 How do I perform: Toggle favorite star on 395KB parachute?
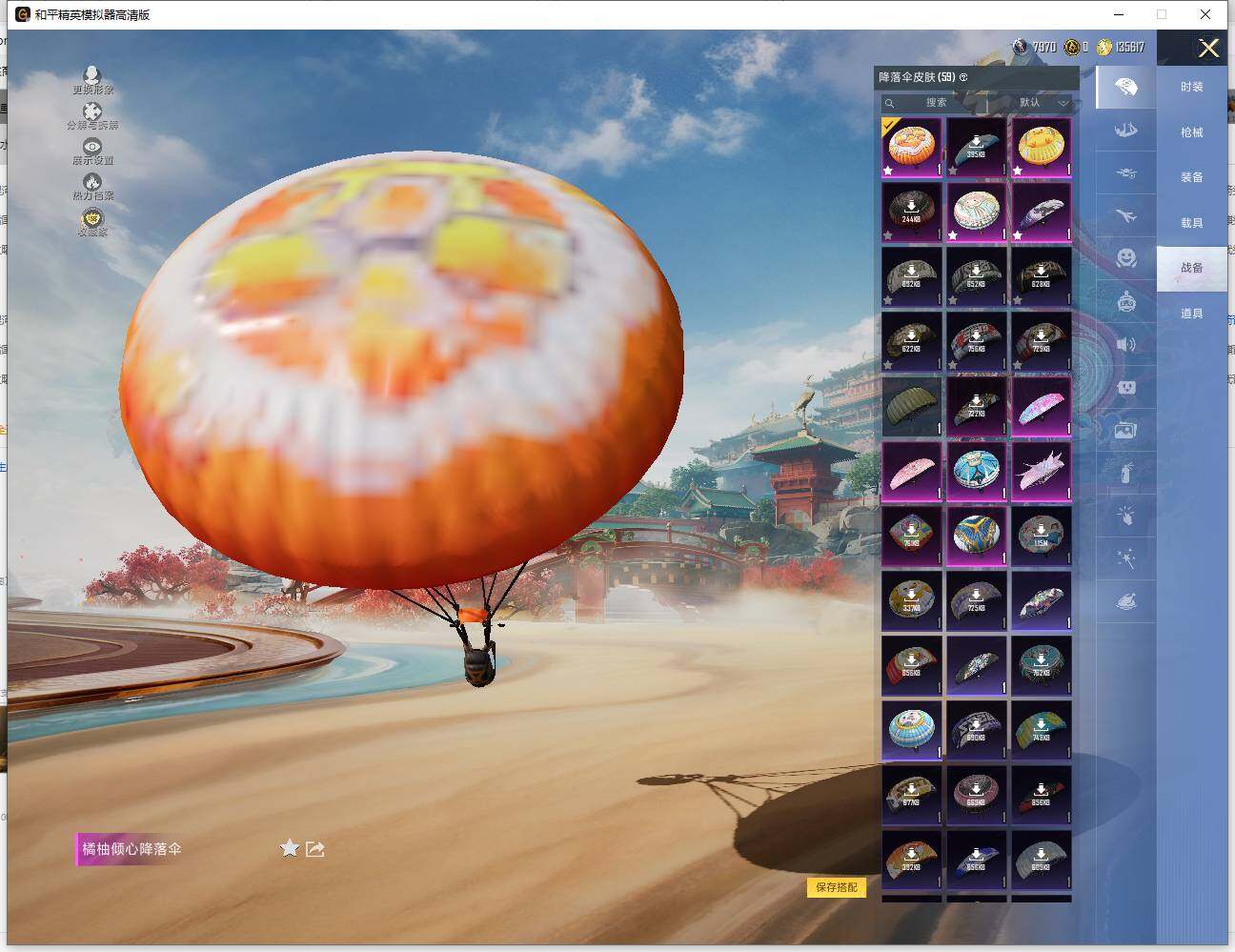tap(953, 171)
